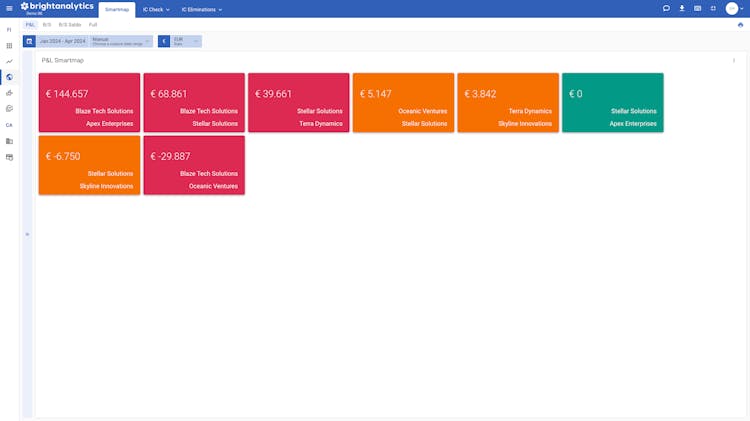Click the fullscreen icon in header
Viewport: 750px width, 421px height.
point(713,8)
